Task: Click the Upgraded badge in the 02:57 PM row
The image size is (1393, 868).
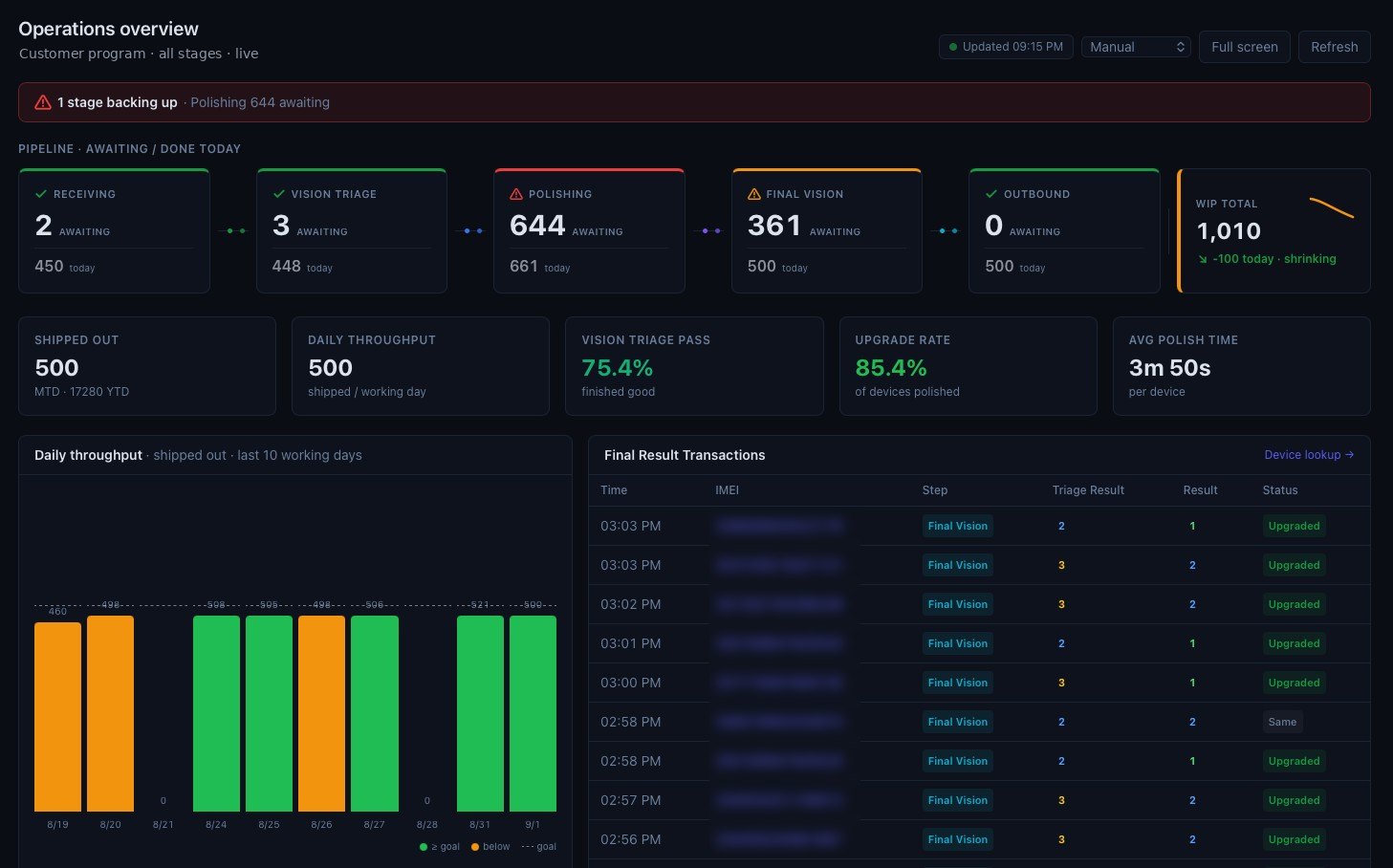Action: [x=1295, y=800]
